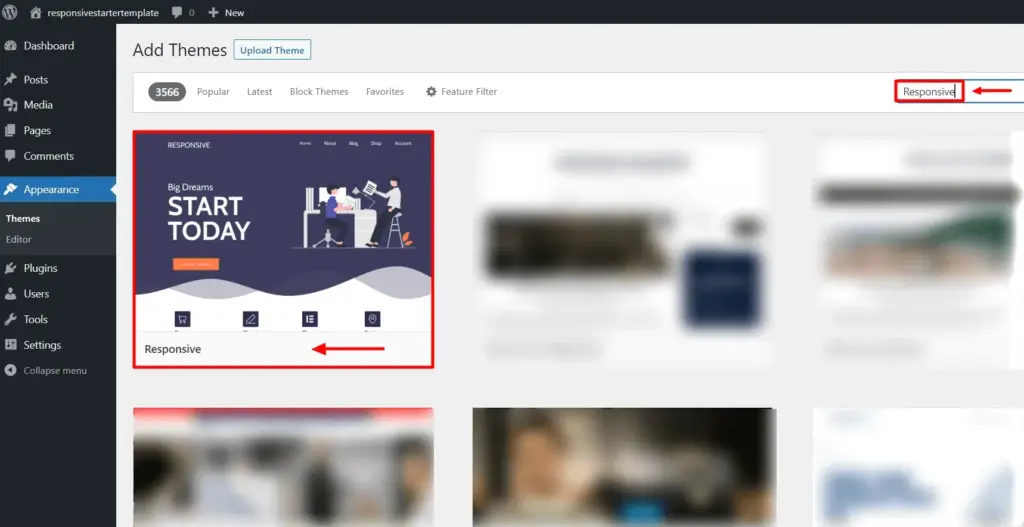The image size is (1024, 527).
Task: Open Settings in the sidebar
Action: [x=42, y=345]
